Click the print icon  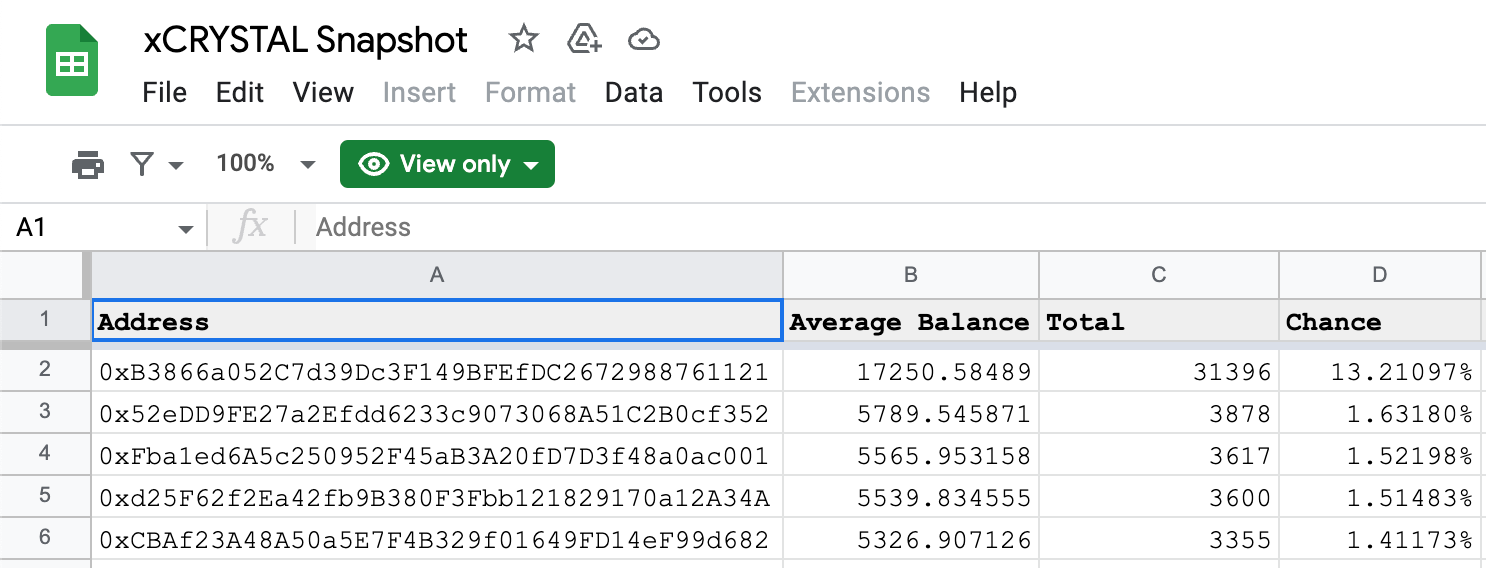click(x=88, y=164)
